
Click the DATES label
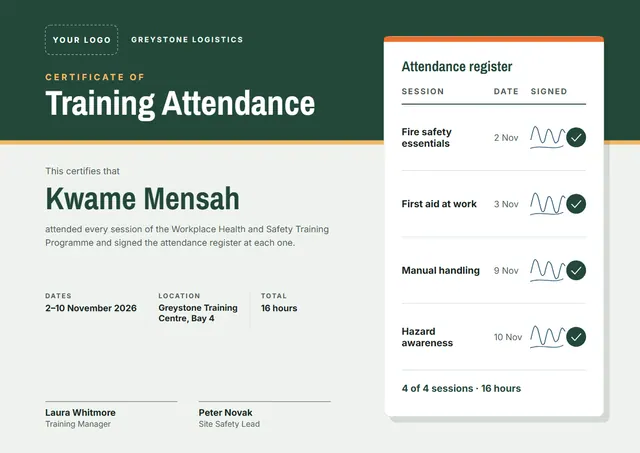point(58,296)
